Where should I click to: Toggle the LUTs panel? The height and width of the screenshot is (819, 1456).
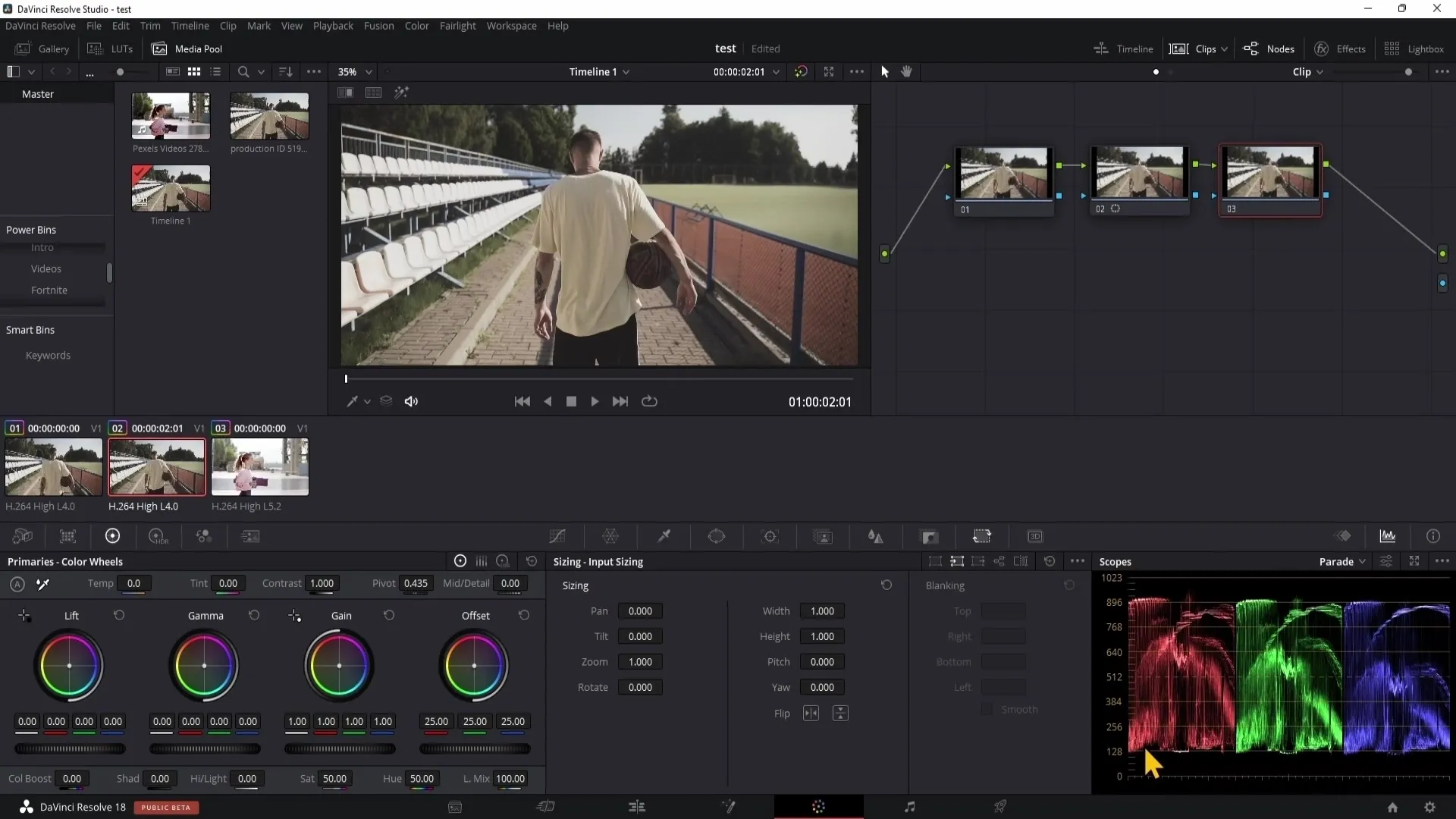tap(110, 49)
